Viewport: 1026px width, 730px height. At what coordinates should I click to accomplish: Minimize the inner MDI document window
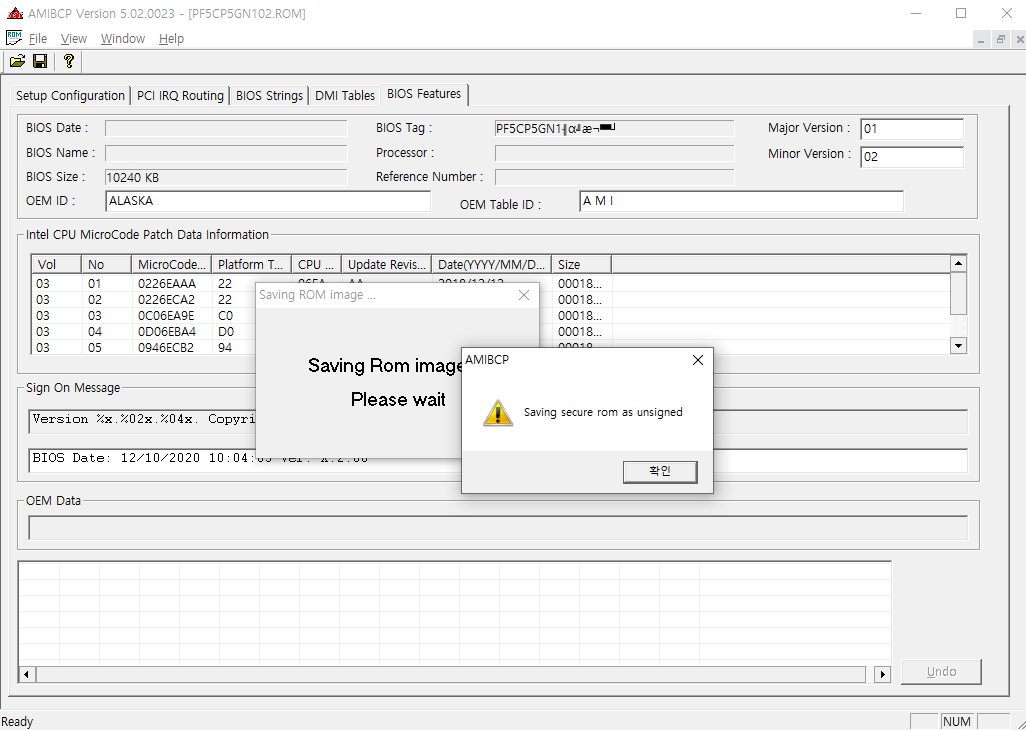981,40
